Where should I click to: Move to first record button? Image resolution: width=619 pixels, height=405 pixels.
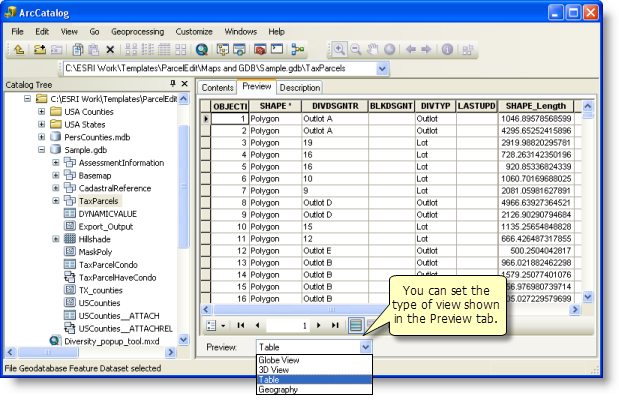pyautogui.click(x=240, y=325)
